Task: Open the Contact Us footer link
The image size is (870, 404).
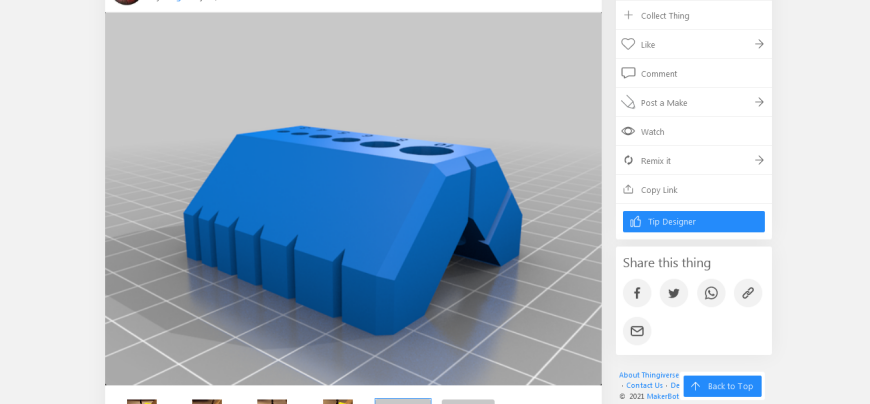Action: (645, 385)
